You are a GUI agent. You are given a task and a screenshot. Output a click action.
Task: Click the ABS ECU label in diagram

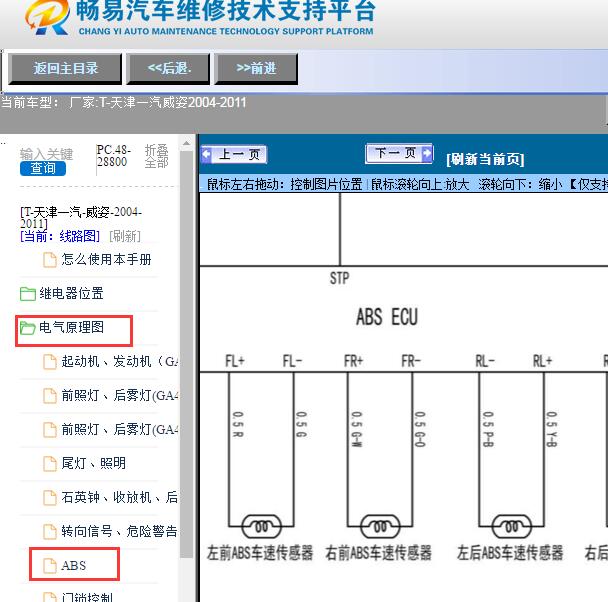point(387,317)
